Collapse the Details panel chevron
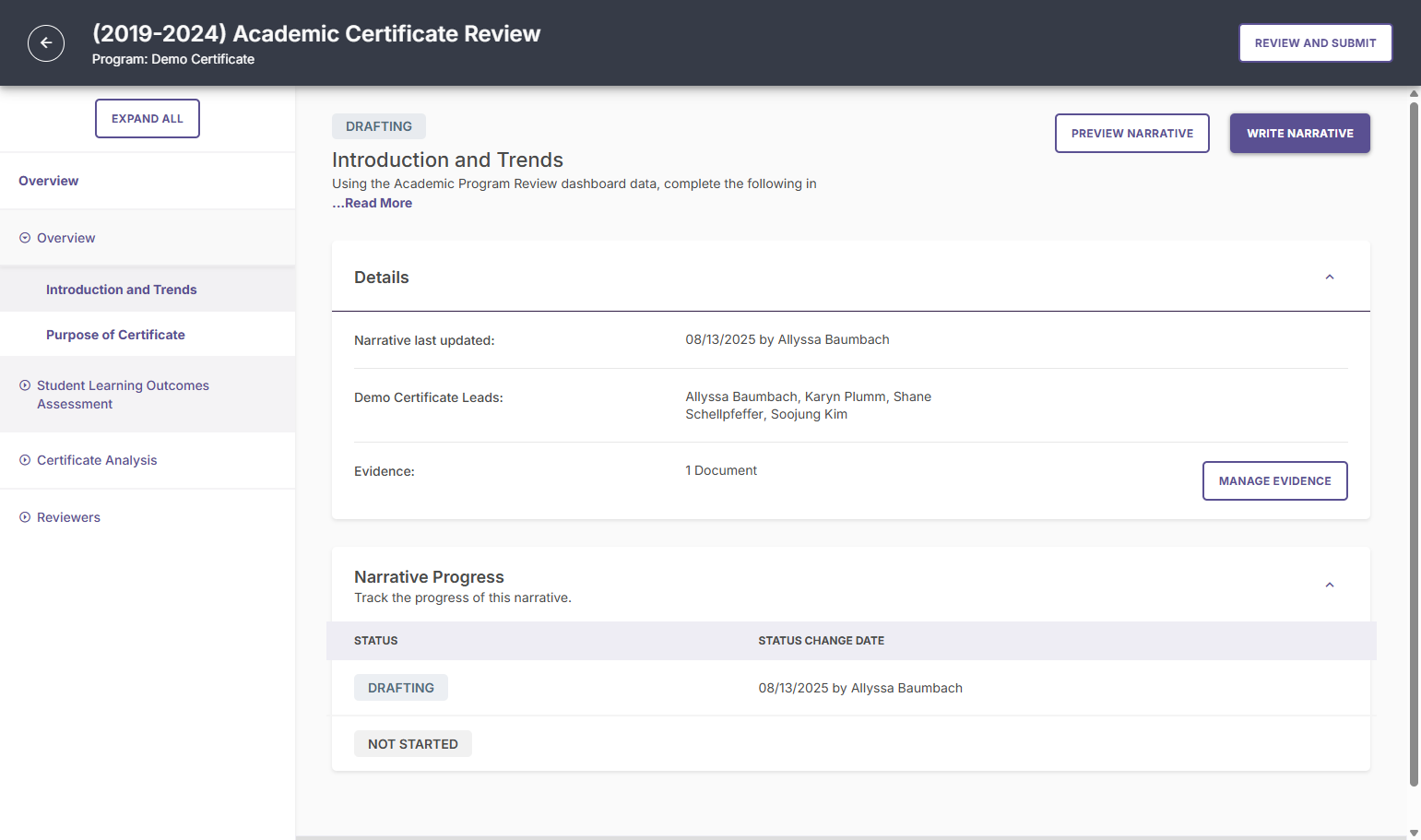The width and height of the screenshot is (1421, 840). pyautogui.click(x=1330, y=278)
